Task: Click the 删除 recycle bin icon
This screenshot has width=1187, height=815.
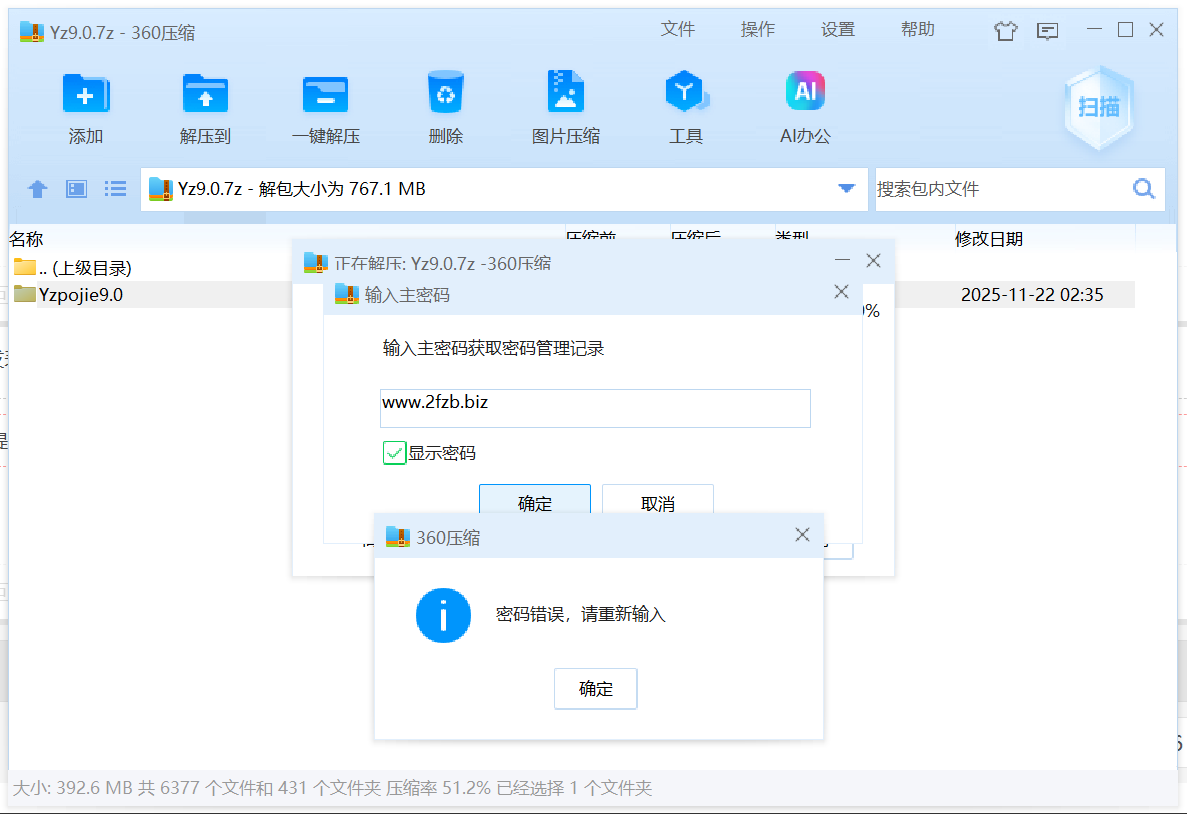Action: [x=445, y=92]
